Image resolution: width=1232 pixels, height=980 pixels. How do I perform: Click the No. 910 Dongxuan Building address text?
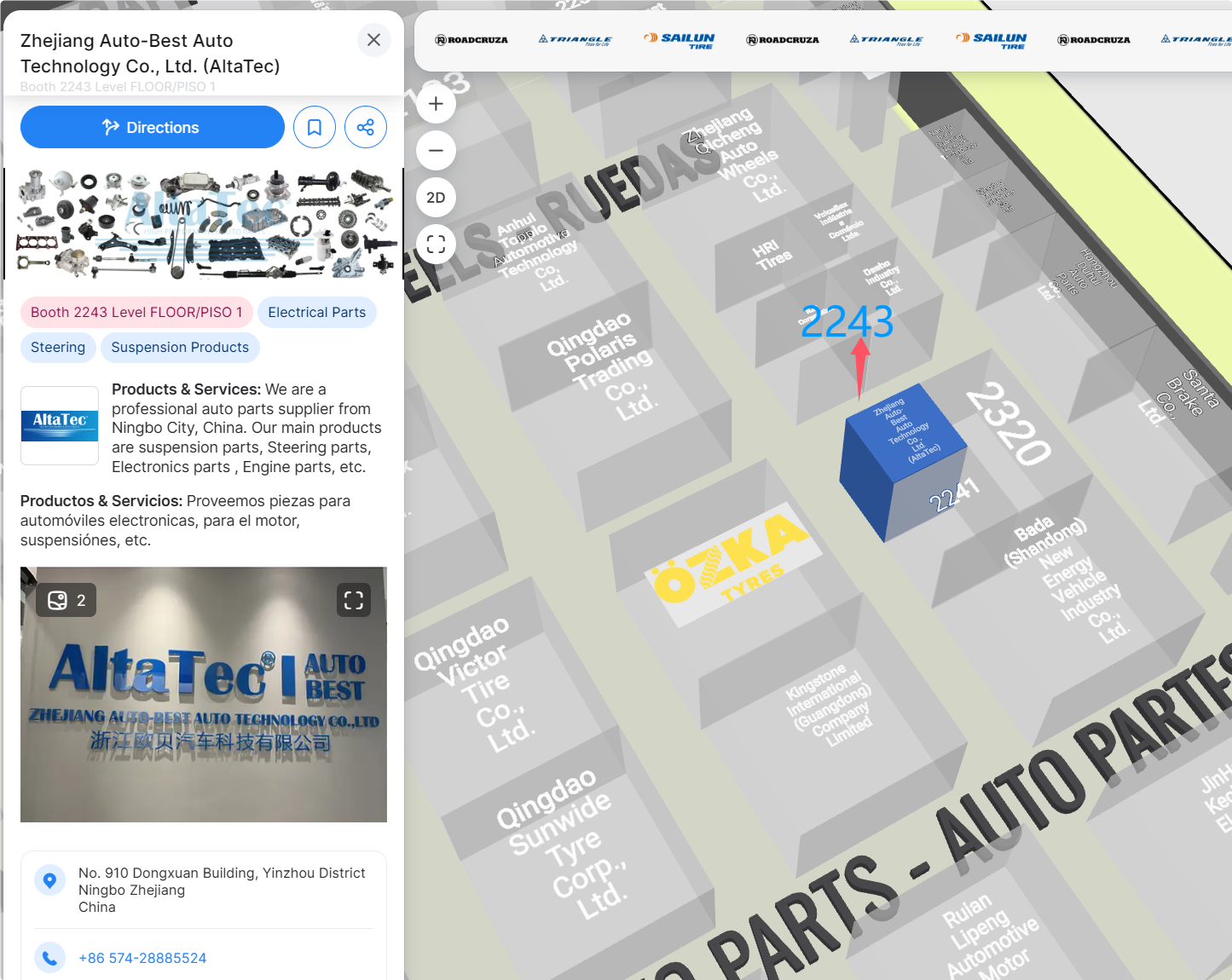(222, 890)
